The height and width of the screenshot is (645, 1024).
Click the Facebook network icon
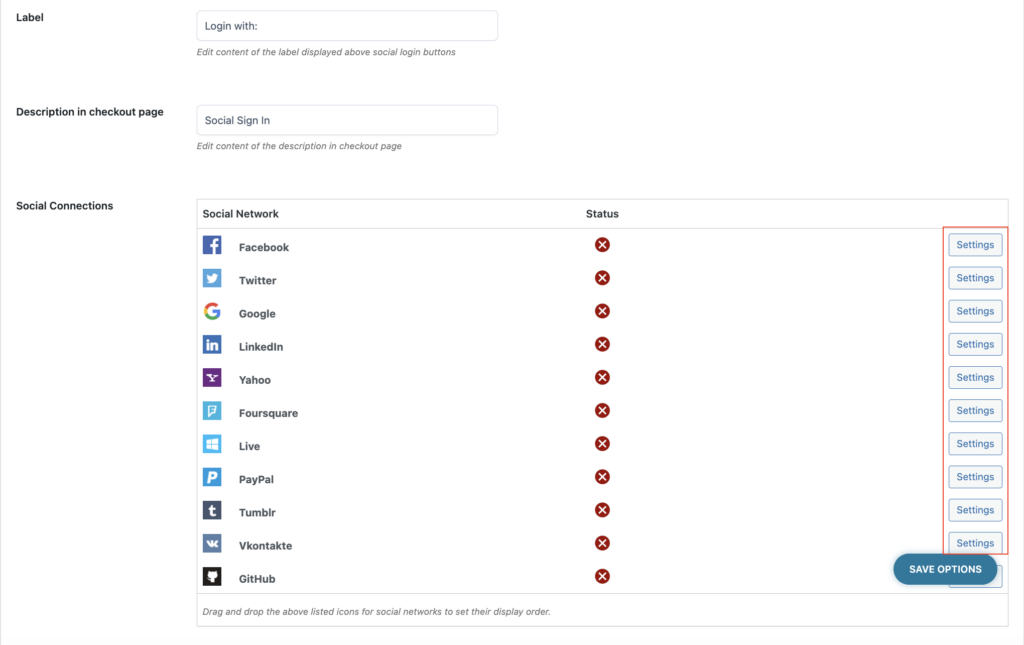tap(212, 245)
